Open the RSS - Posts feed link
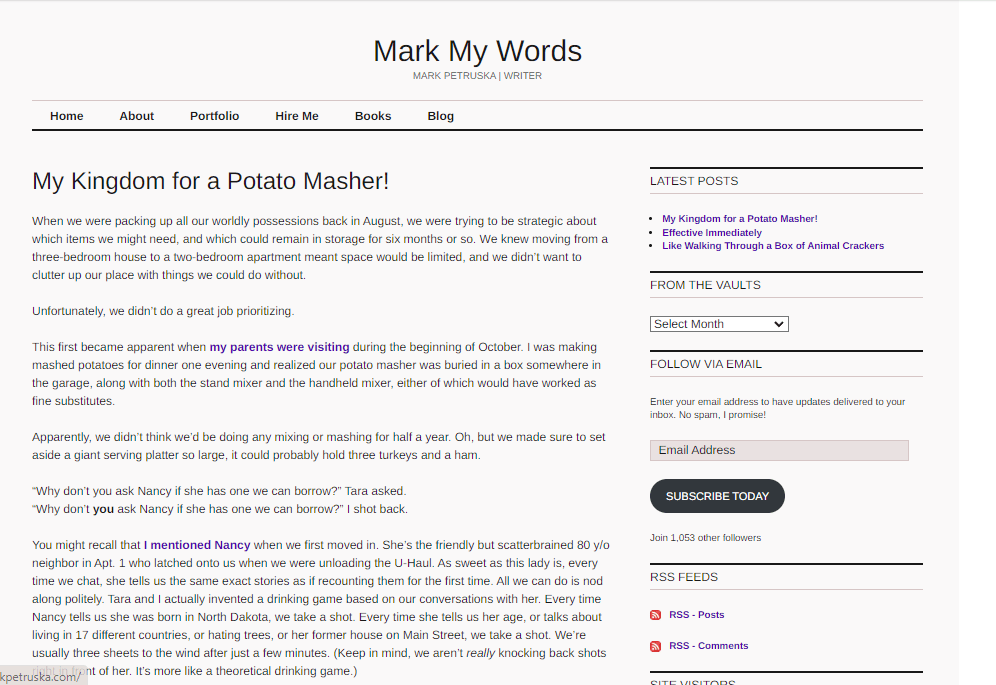The image size is (996, 685). coord(697,615)
